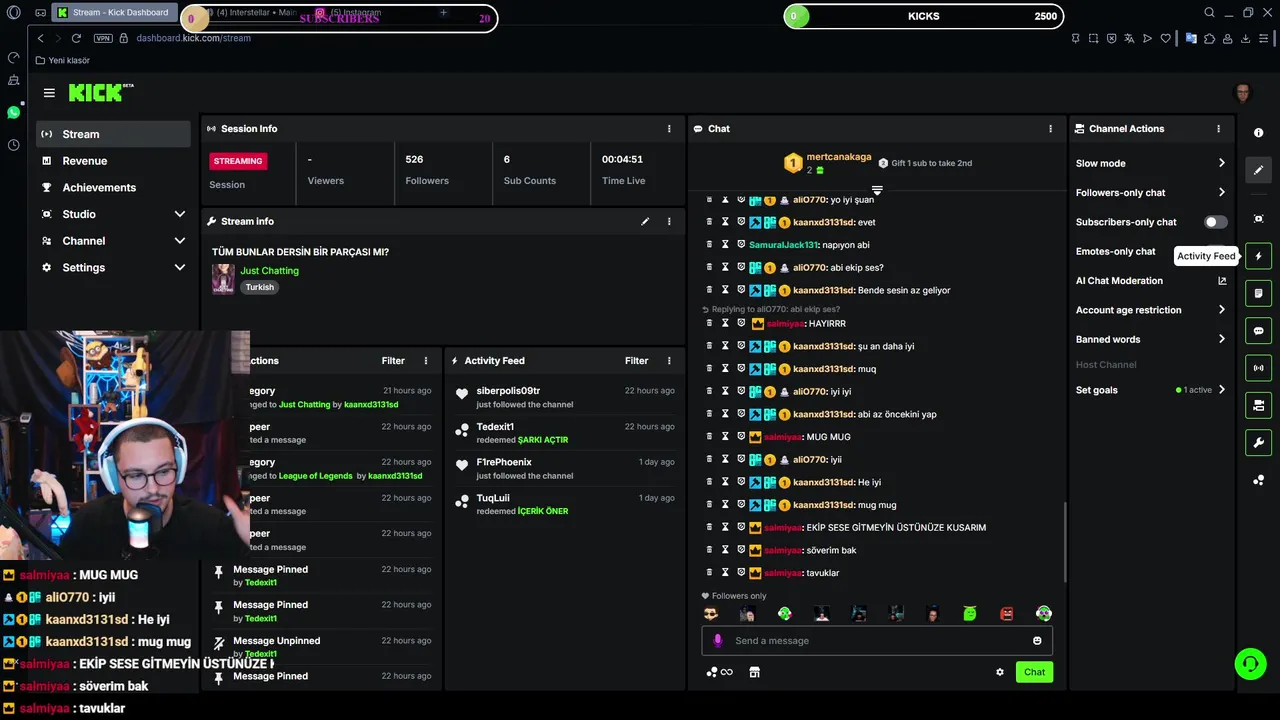Open the shop icon below message box
The width and height of the screenshot is (1280, 720).
pos(754,672)
